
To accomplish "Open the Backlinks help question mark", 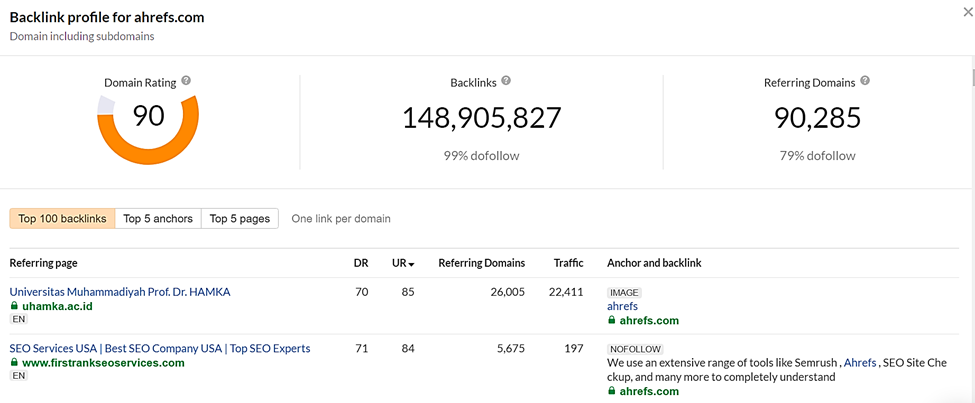I will (506, 81).
